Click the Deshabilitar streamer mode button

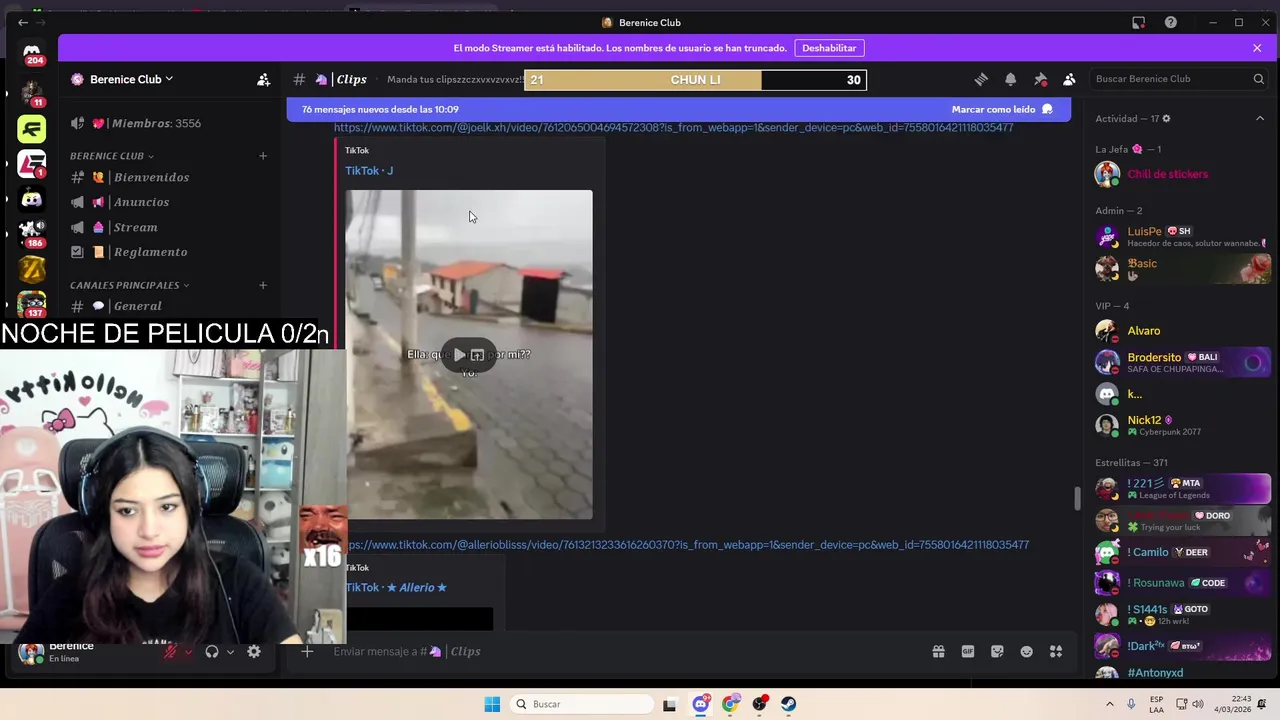tap(829, 48)
